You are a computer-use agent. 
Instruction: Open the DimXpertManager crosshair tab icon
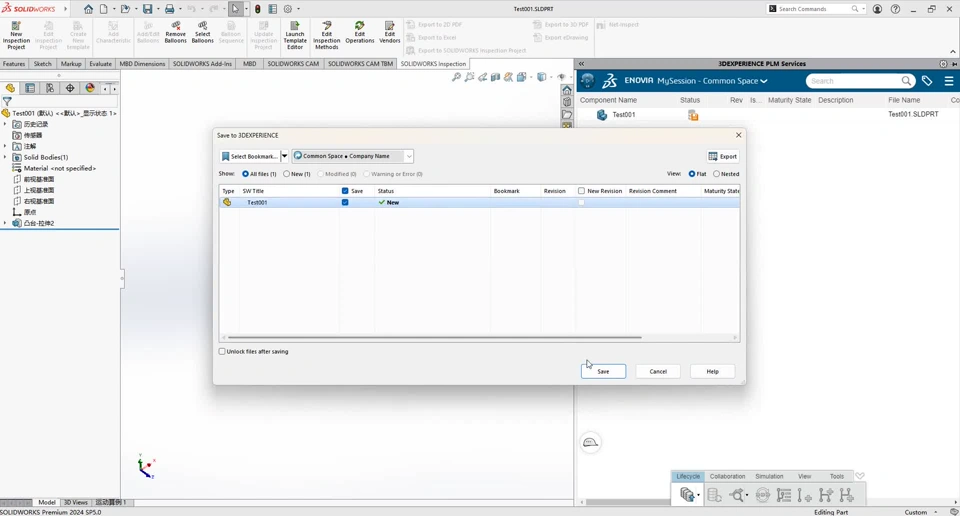70,88
